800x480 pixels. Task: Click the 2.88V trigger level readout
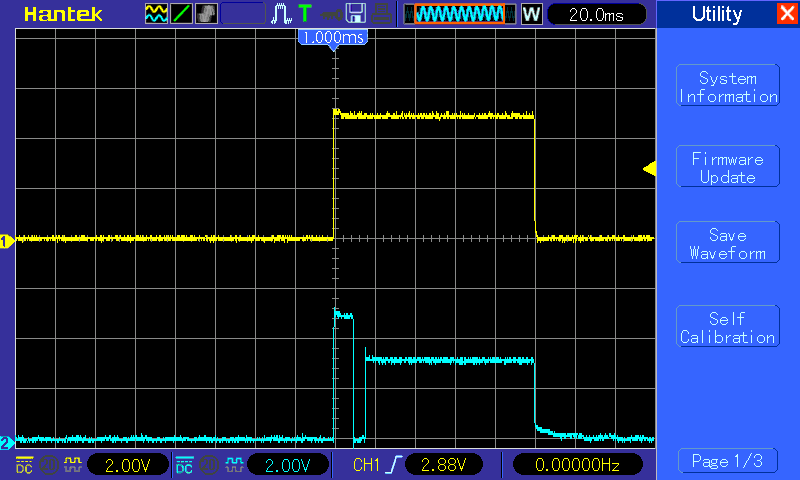(443, 465)
